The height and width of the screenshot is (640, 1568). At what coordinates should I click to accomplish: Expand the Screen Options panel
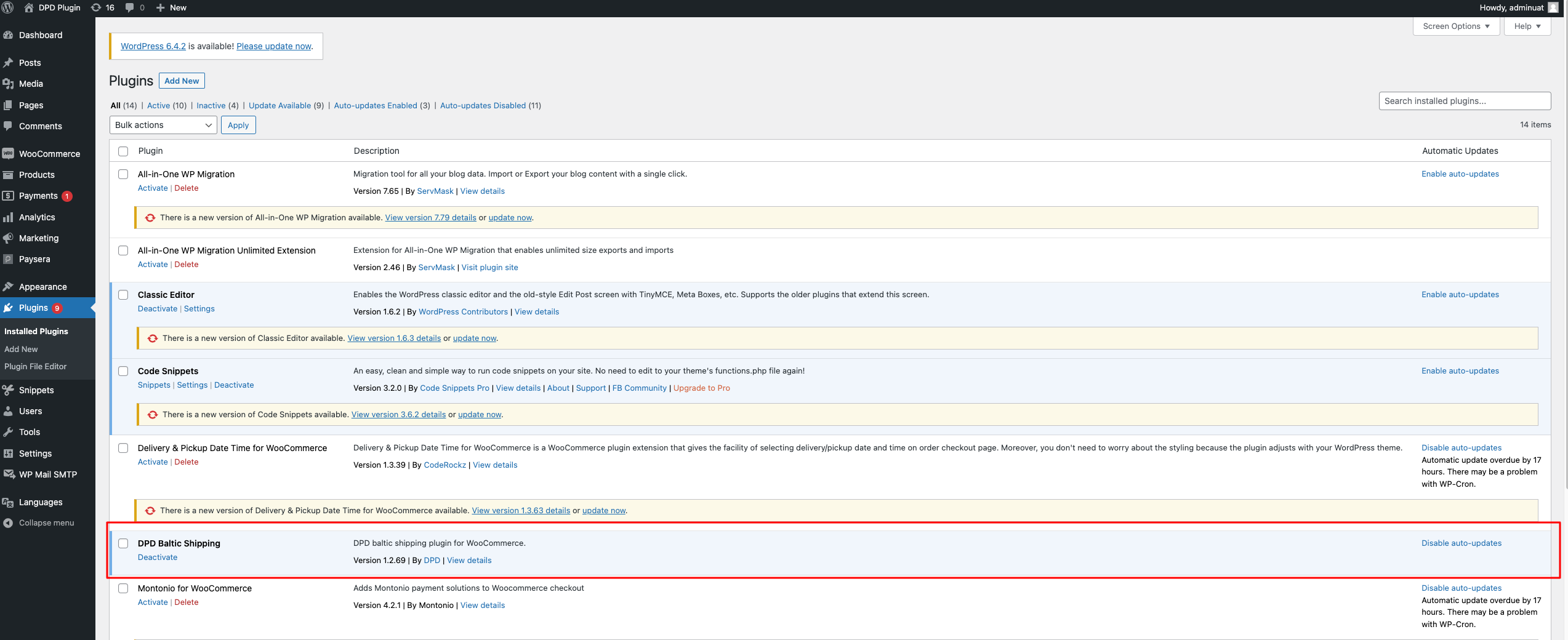[1456, 26]
